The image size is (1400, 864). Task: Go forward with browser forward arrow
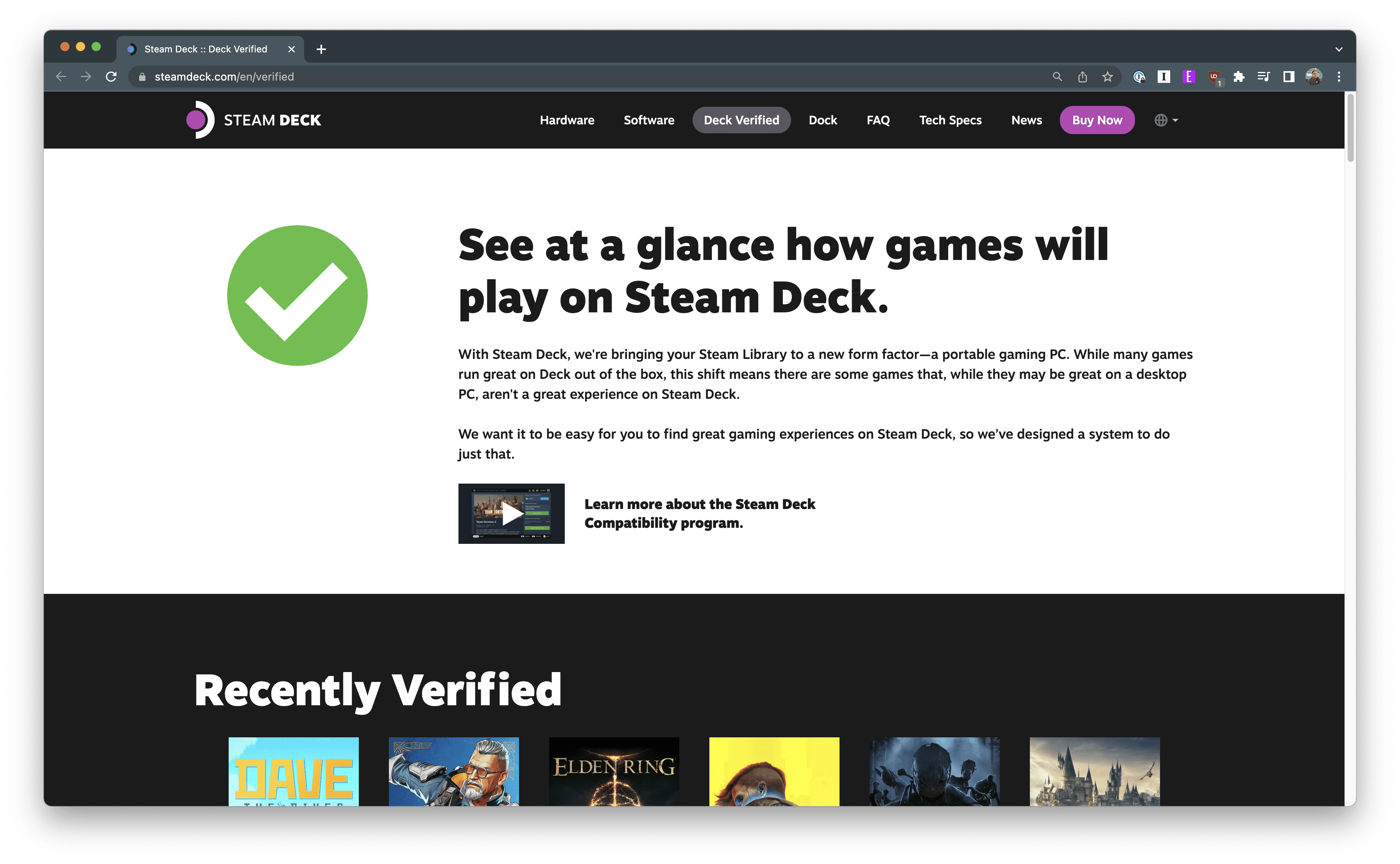[86, 77]
